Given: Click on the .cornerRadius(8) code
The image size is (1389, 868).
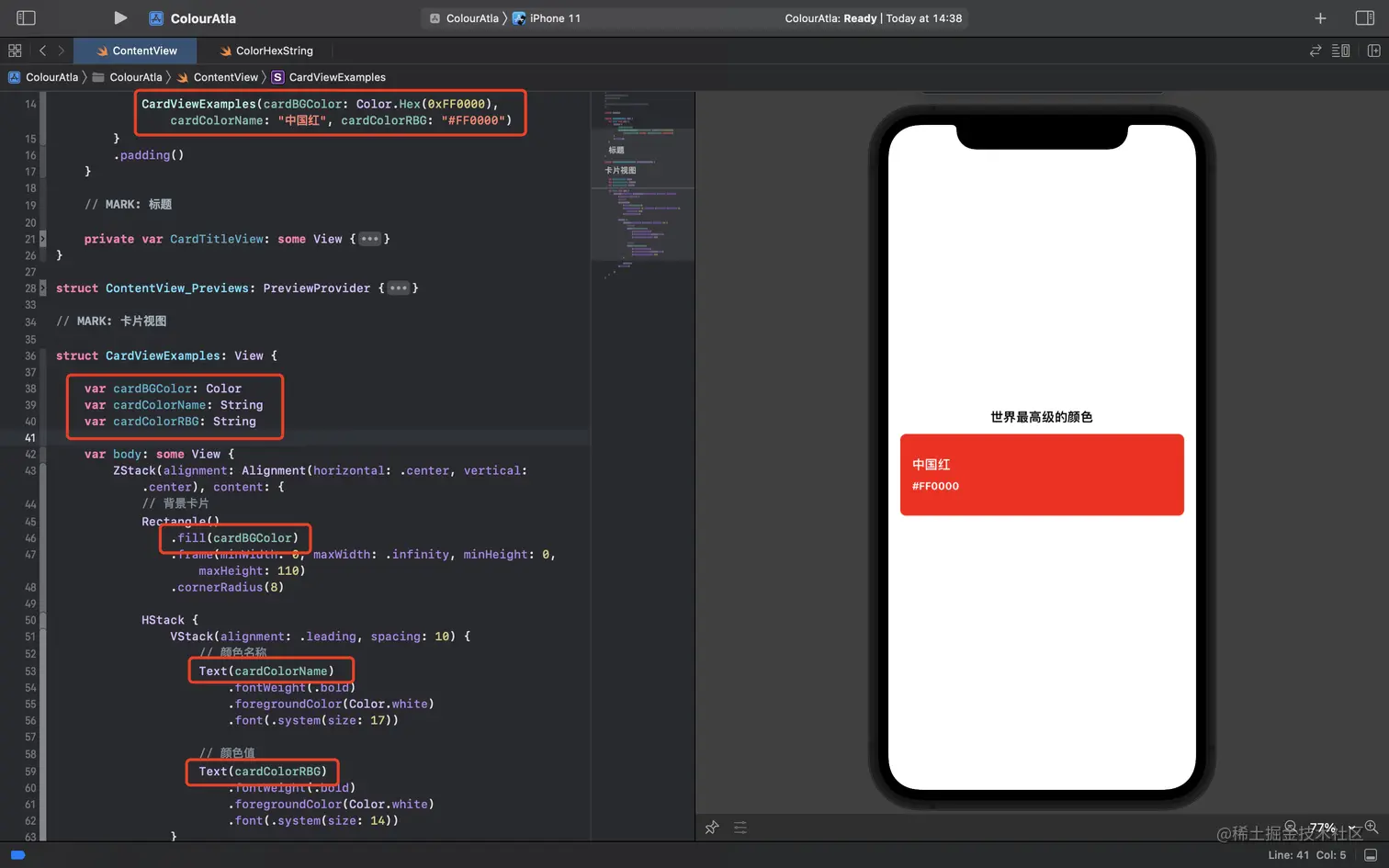Looking at the screenshot, I should (227, 588).
